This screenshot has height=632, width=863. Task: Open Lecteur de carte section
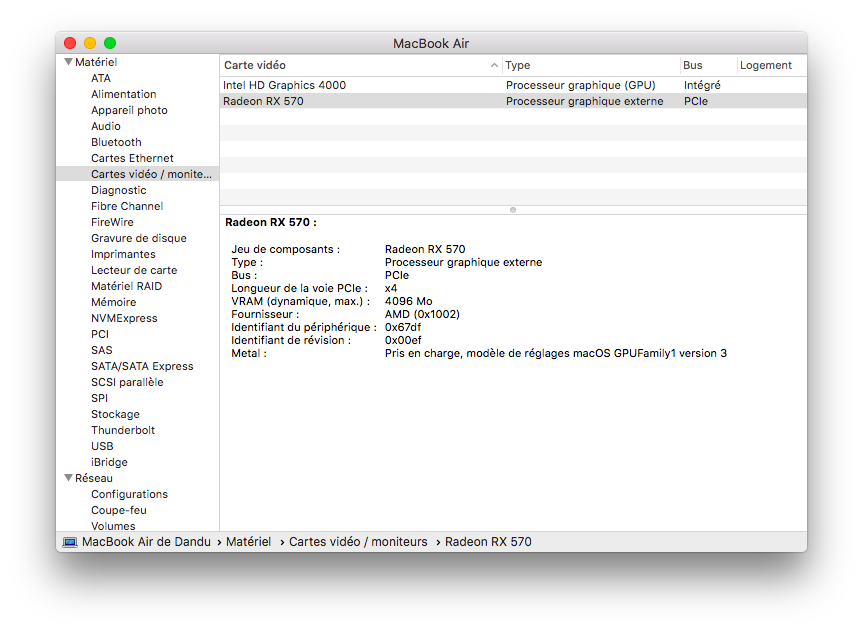[x=134, y=270]
